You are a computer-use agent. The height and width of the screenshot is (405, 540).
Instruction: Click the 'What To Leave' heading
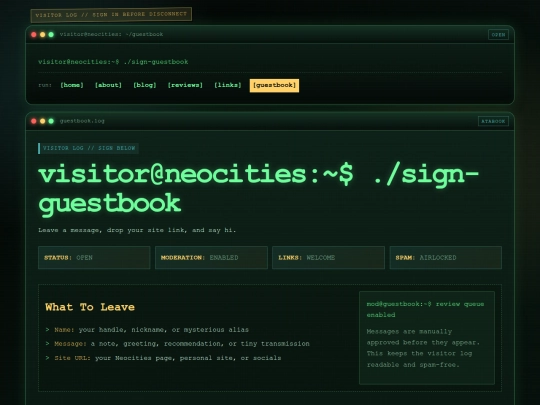point(90,307)
